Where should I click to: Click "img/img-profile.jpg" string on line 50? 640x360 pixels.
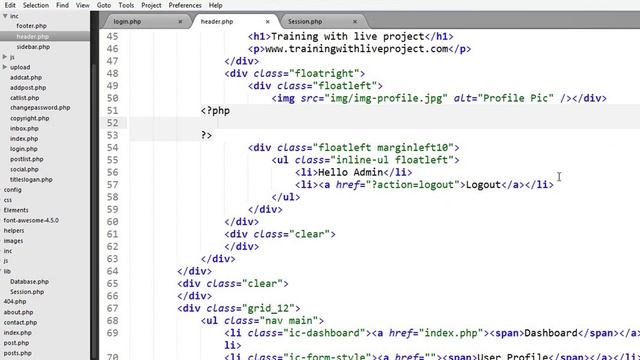tap(386, 98)
